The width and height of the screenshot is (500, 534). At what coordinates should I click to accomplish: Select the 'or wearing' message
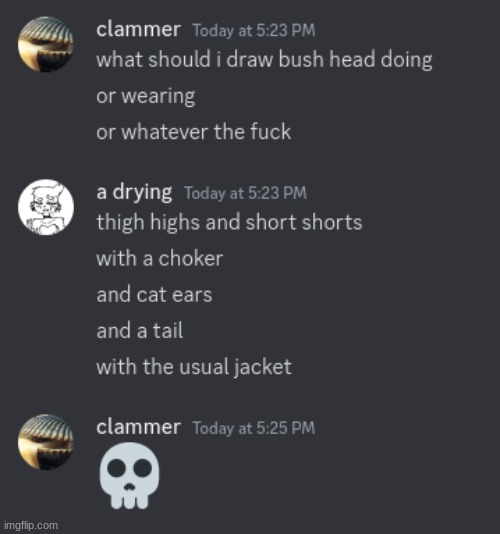point(146,97)
